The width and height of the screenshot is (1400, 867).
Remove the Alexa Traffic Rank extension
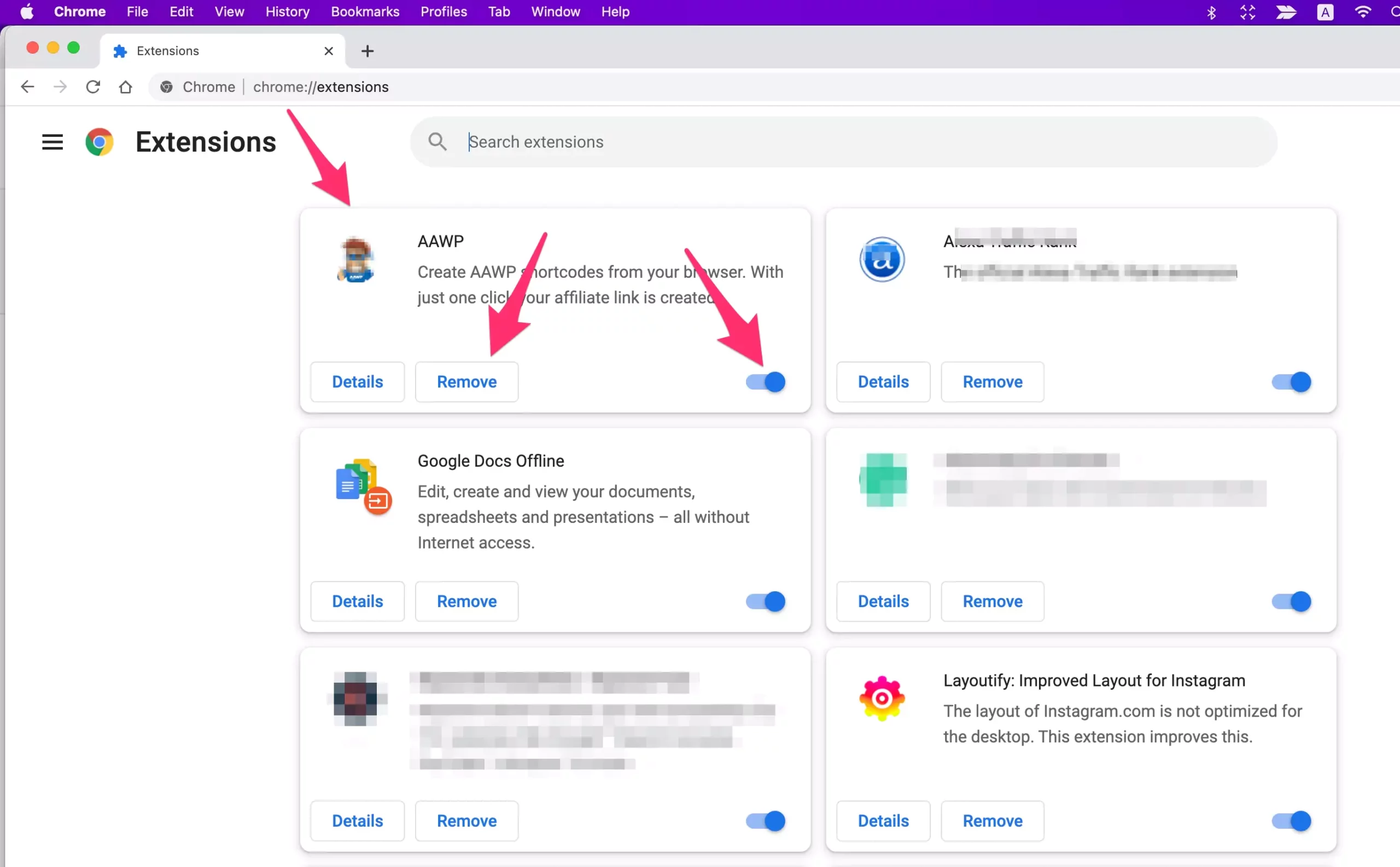[993, 382]
